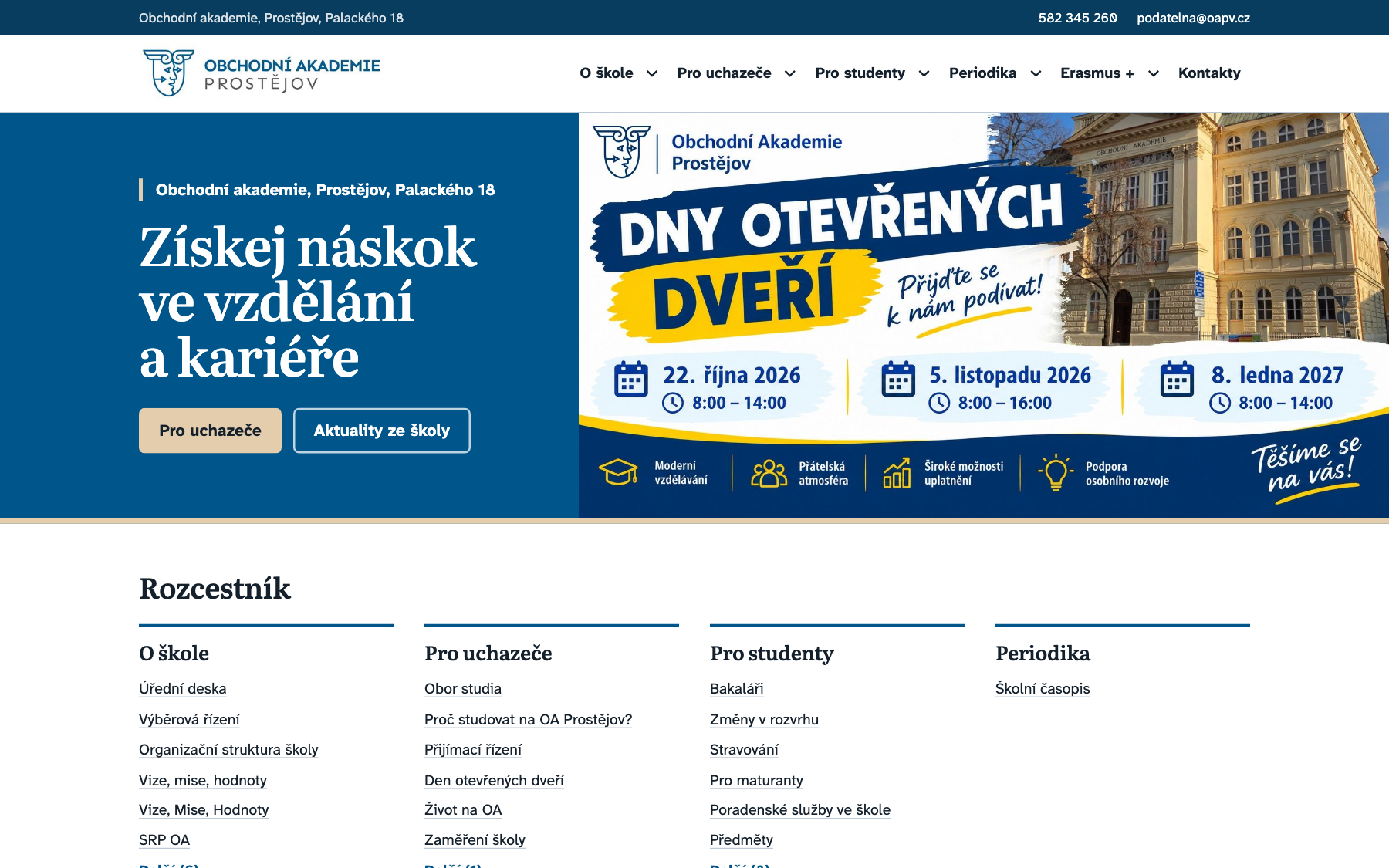The width and height of the screenshot is (1389, 868).
Task: Open the Život na OA link
Action: tap(463, 809)
